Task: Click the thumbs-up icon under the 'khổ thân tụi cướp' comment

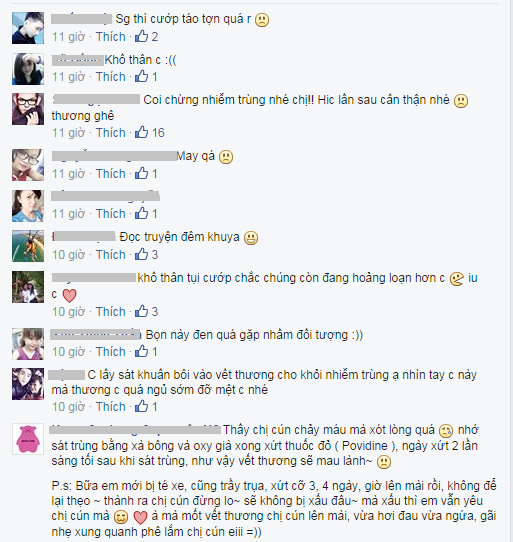Action: pyautogui.click(x=141, y=311)
